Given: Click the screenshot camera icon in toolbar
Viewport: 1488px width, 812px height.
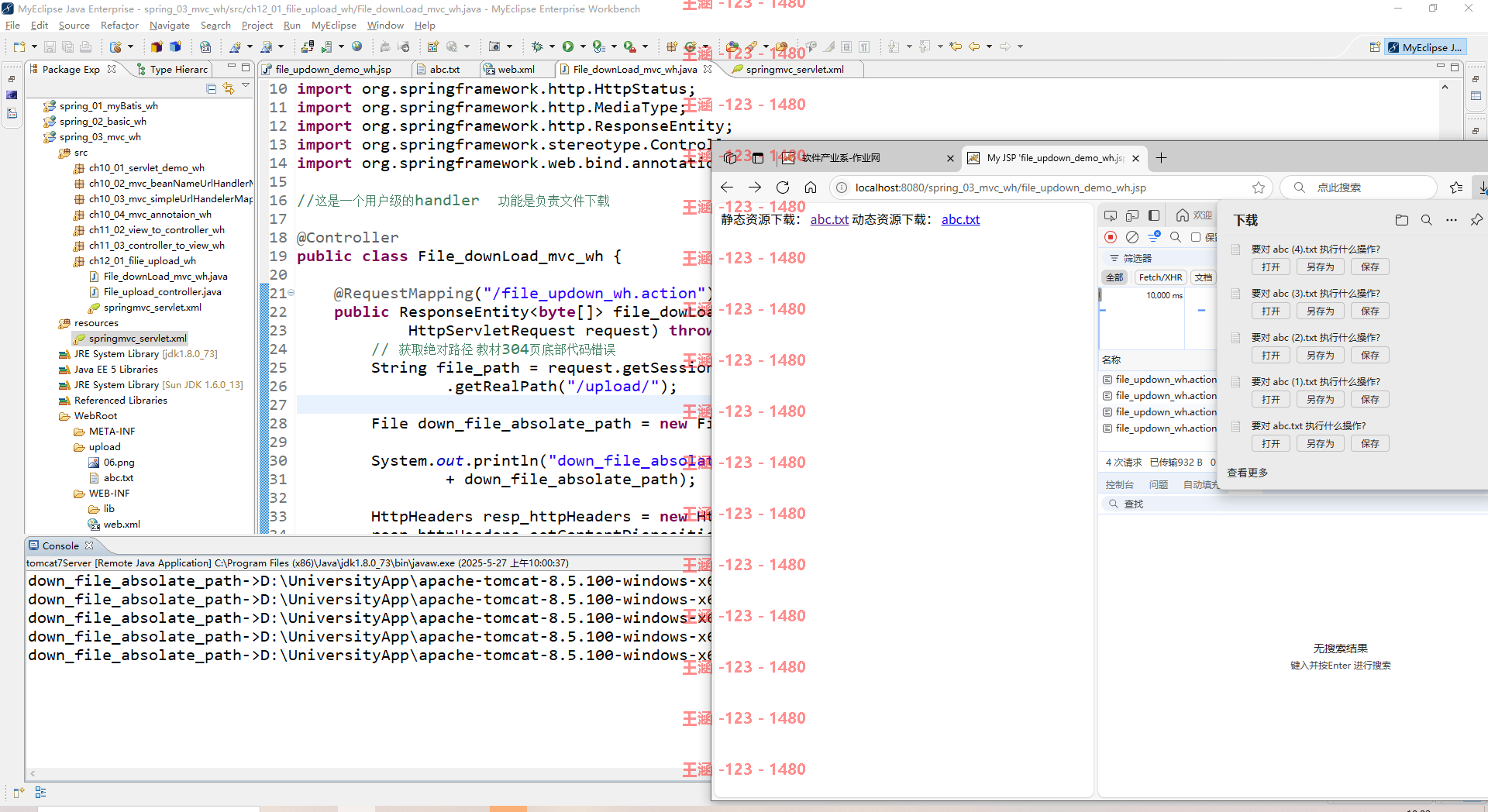Looking at the screenshot, I should click(x=494, y=47).
